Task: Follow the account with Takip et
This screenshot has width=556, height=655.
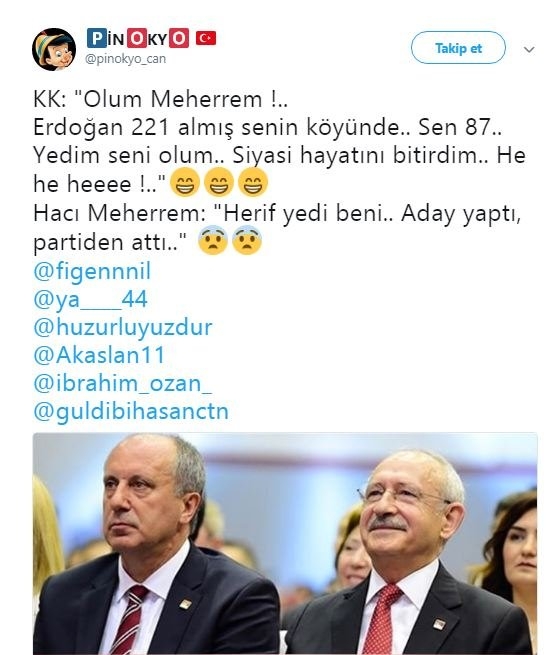Action: coord(458,48)
